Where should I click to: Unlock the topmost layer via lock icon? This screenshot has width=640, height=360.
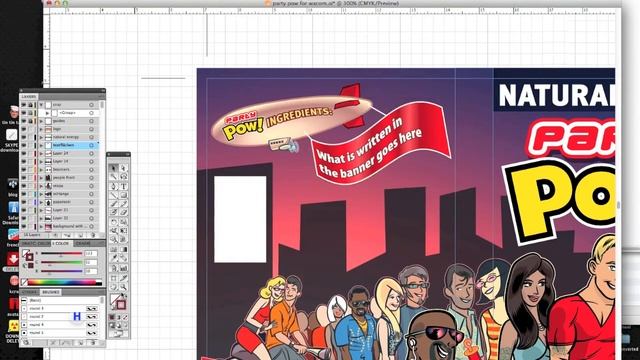30,105
